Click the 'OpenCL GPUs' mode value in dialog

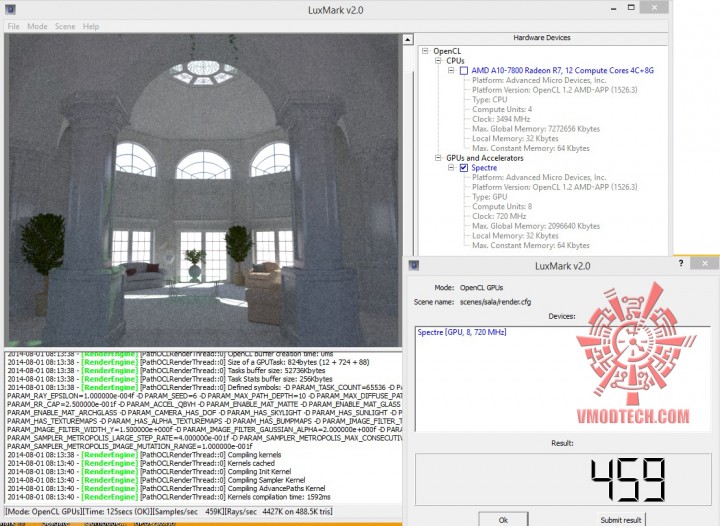click(481, 288)
